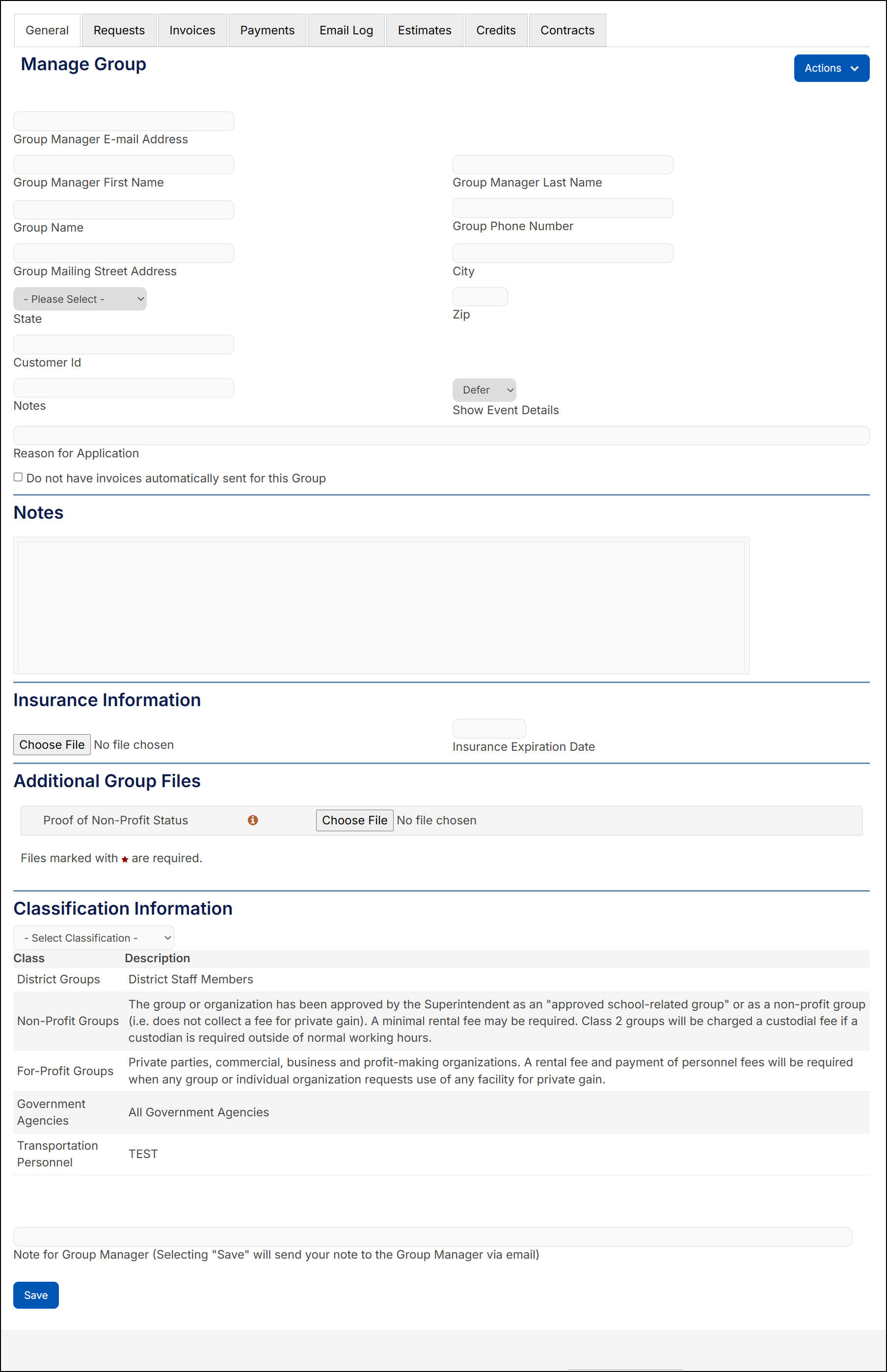Open the Email Log tab
887x1372 pixels.
tap(346, 30)
